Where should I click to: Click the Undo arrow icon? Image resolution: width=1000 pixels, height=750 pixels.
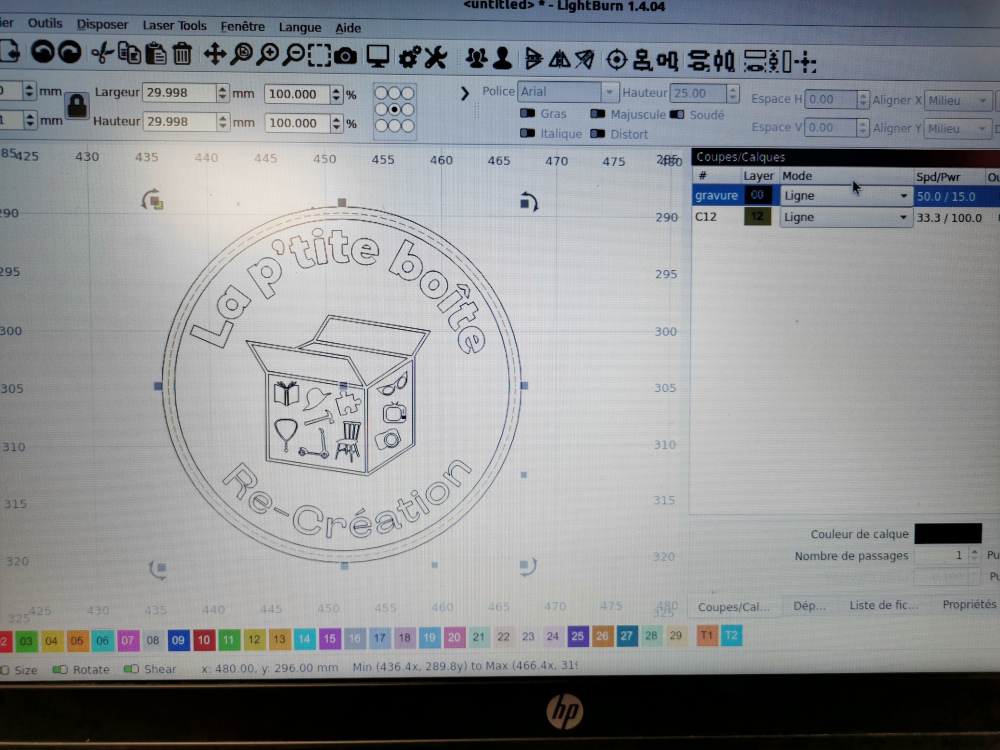43,52
